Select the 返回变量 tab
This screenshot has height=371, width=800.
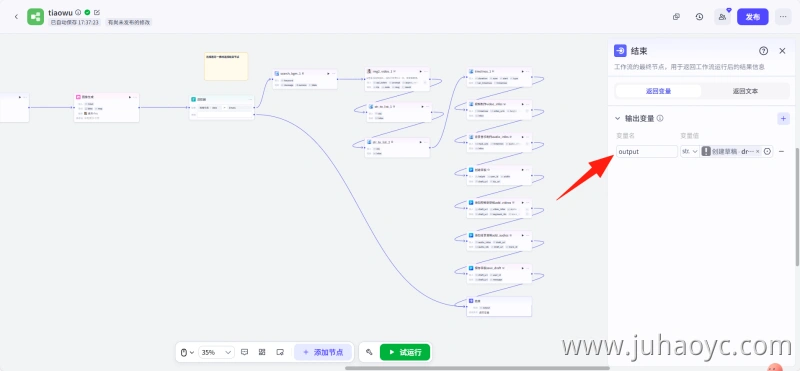tap(658, 91)
